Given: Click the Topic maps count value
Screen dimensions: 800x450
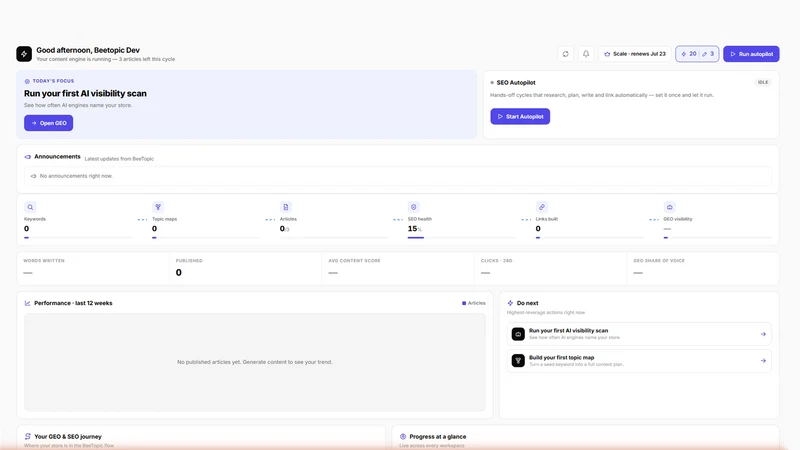Looking at the screenshot, I should click(155, 229).
